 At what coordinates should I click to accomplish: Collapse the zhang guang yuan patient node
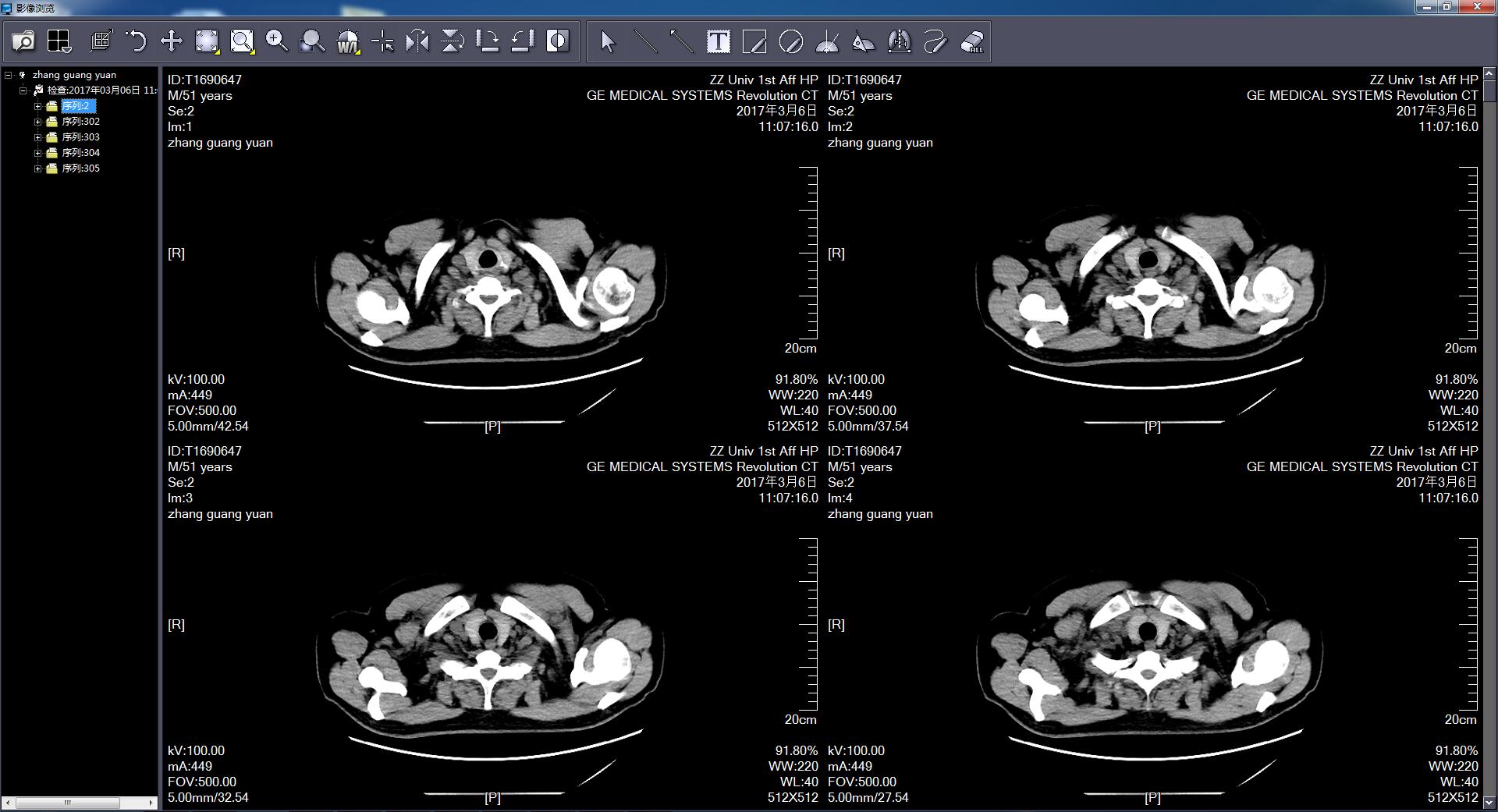coord(9,75)
